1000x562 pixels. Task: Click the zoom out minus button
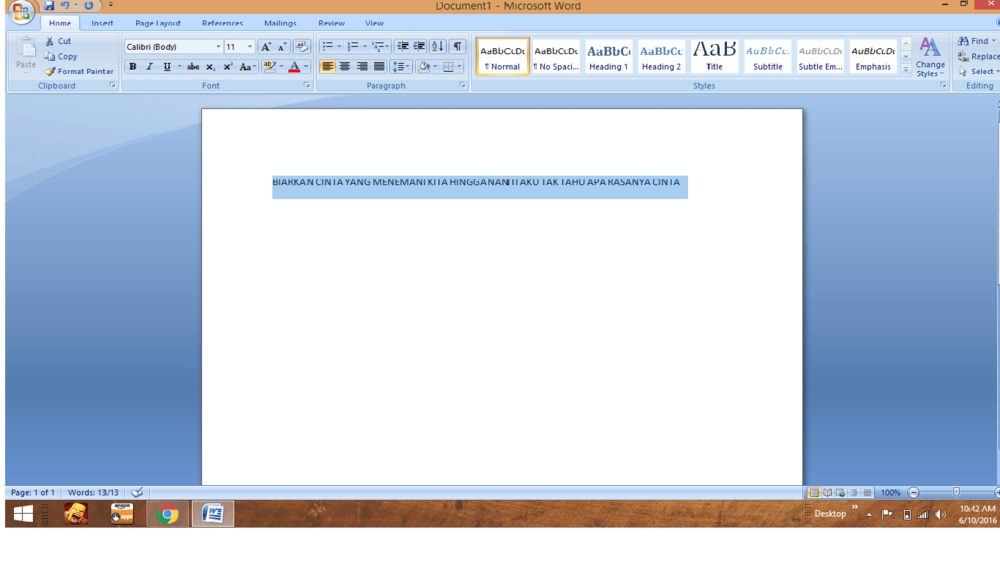913,492
